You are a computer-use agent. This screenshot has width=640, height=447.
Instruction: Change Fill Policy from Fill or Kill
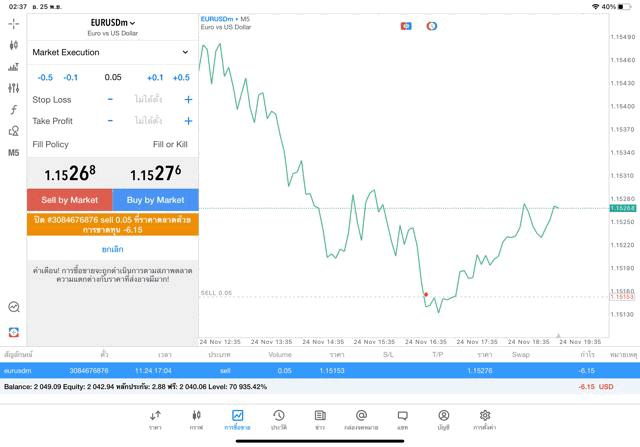coord(170,144)
